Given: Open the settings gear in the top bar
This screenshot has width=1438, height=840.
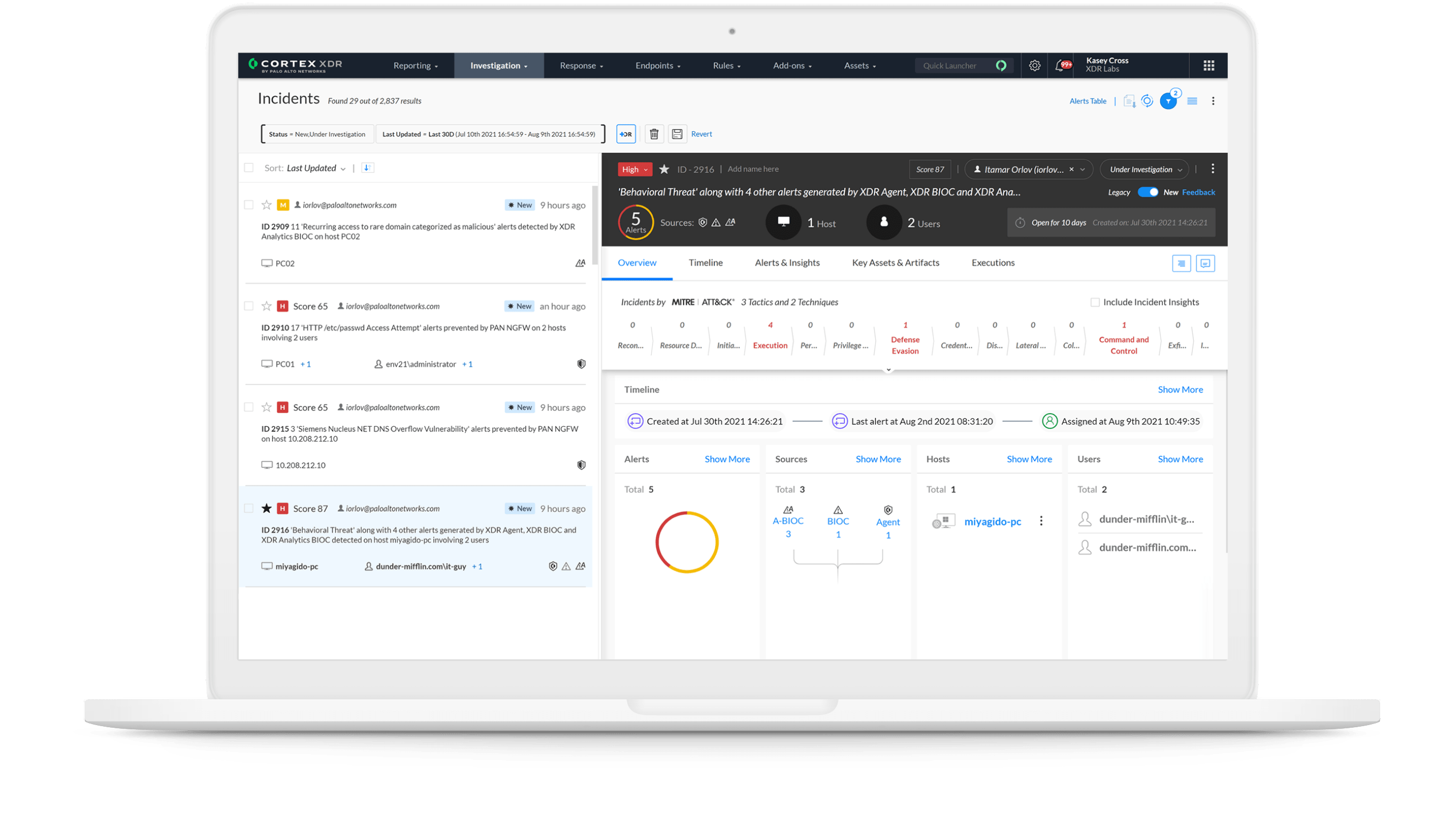Looking at the screenshot, I should coord(1035,65).
